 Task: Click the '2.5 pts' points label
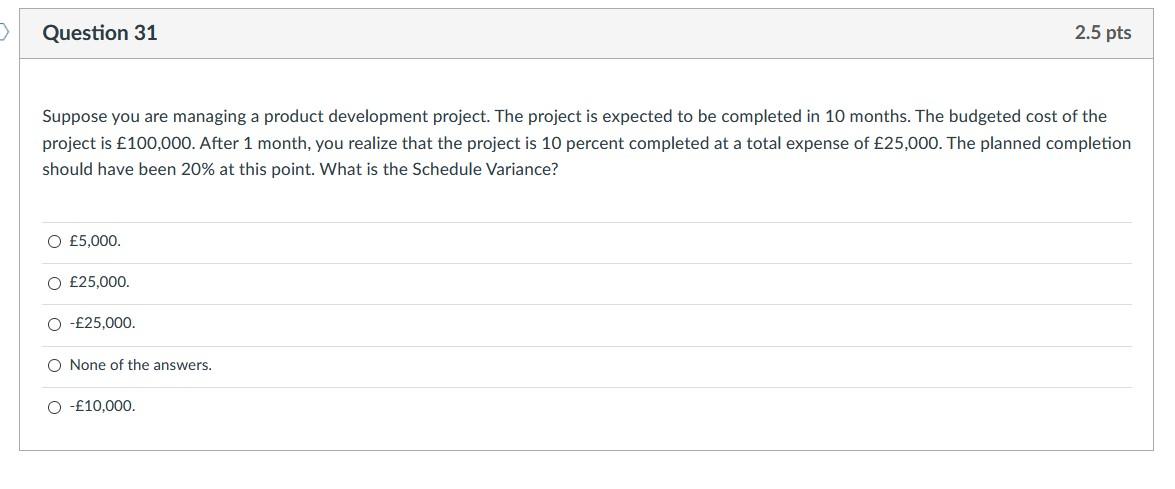pyautogui.click(x=1103, y=33)
